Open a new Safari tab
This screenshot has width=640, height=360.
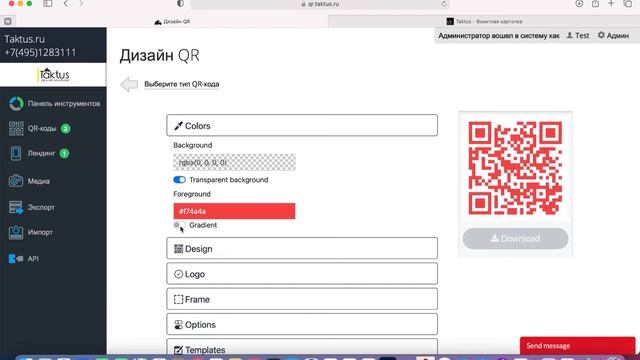tap(611, 4)
